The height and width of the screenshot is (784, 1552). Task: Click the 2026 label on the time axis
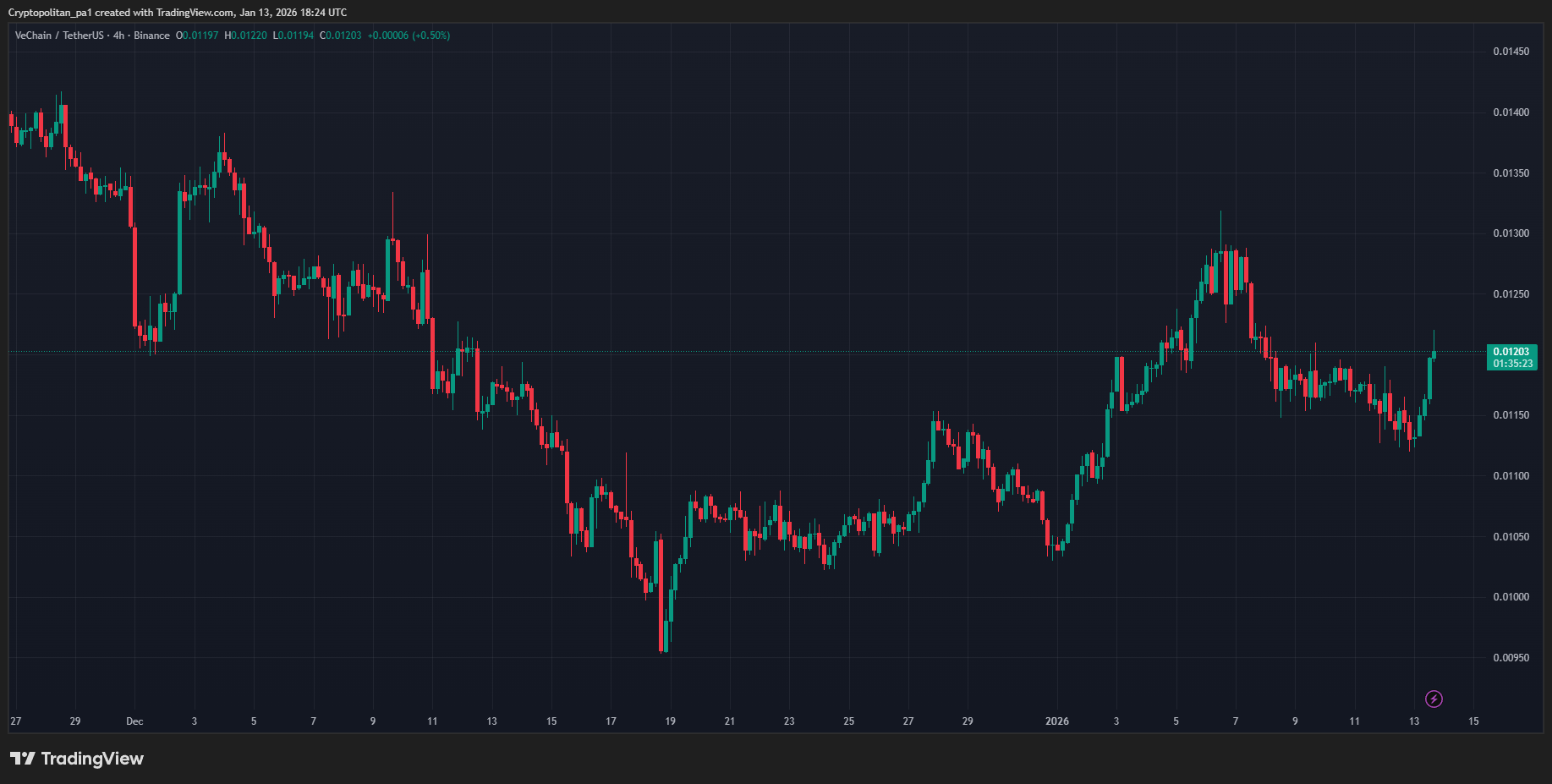[1057, 721]
